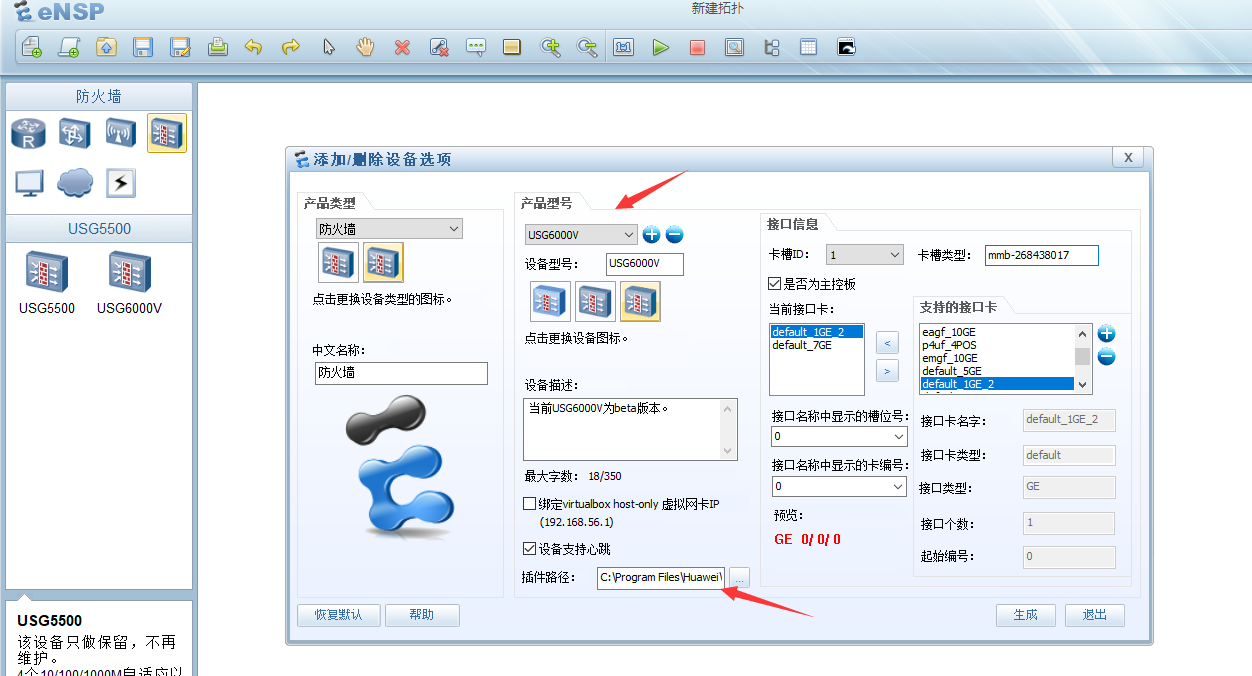The height and width of the screenshot is (676, 1252).
Task: Open USG6000V product model dropdown
Action: 581,234
